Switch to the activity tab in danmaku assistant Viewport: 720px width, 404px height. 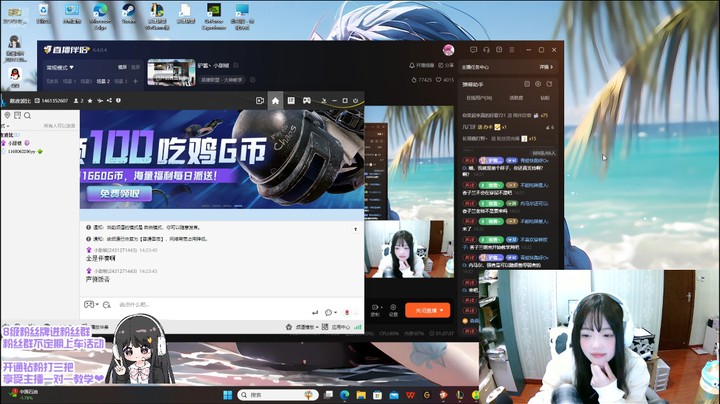tap(516, 98)
